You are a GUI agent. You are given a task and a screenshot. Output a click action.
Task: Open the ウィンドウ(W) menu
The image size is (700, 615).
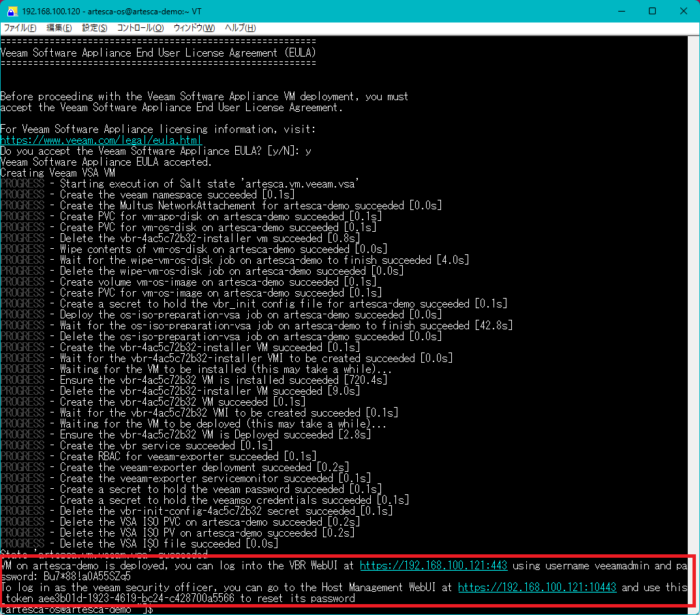tap(194, 28)
